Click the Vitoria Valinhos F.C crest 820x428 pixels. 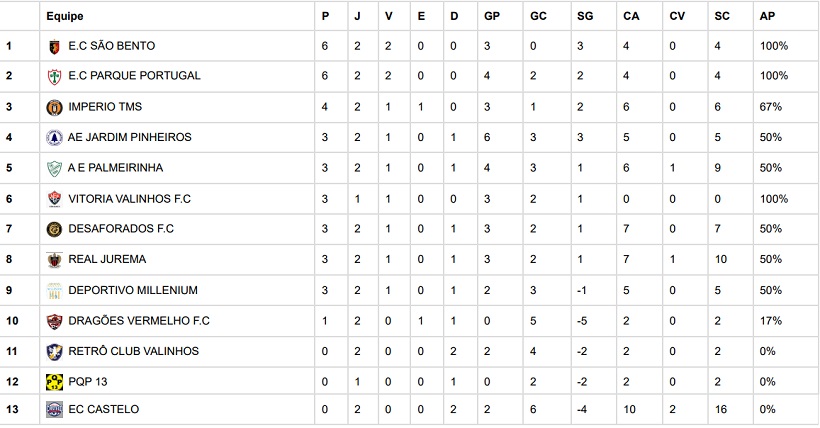tap(54, 199)
